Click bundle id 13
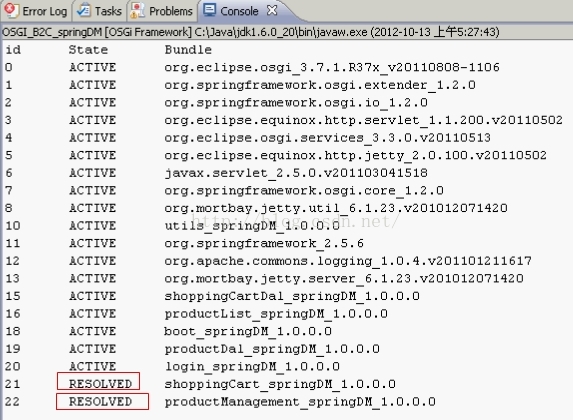The width and height of the screenshot is (573, 420). pyautogui.click(x=12, y=278)
